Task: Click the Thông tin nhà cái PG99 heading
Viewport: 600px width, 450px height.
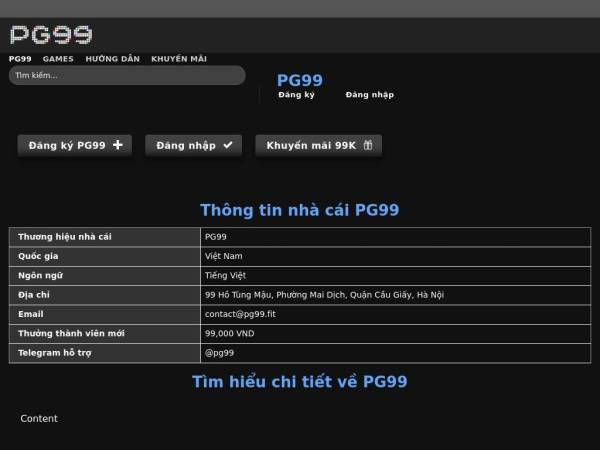Action: point(300,210)
